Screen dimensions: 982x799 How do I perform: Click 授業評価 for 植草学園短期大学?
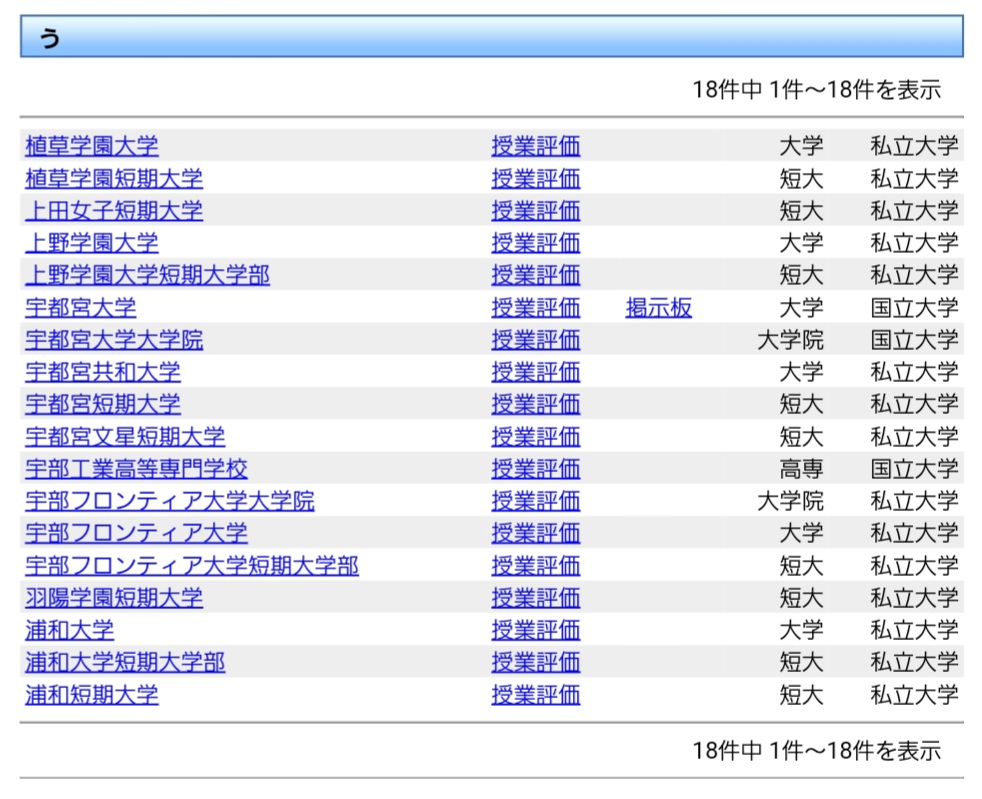535,178
